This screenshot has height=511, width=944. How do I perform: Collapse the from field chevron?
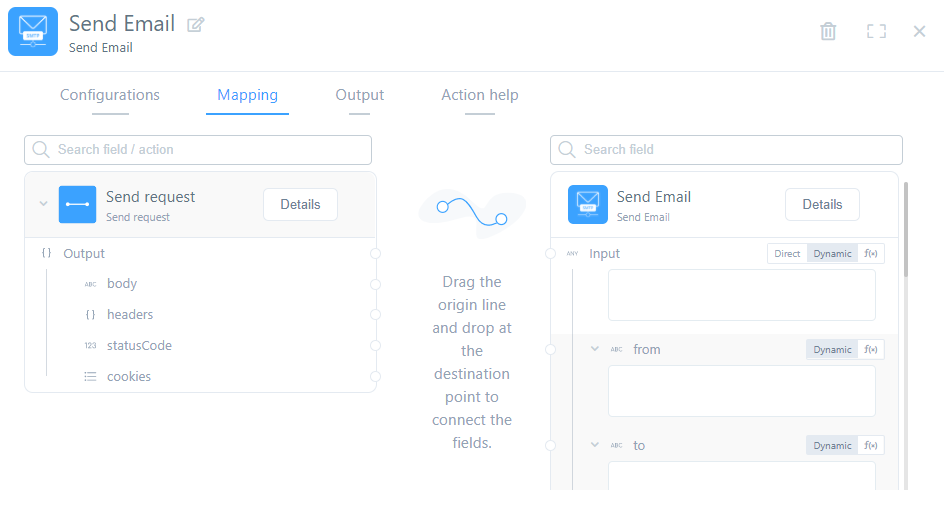click(594, 349)
